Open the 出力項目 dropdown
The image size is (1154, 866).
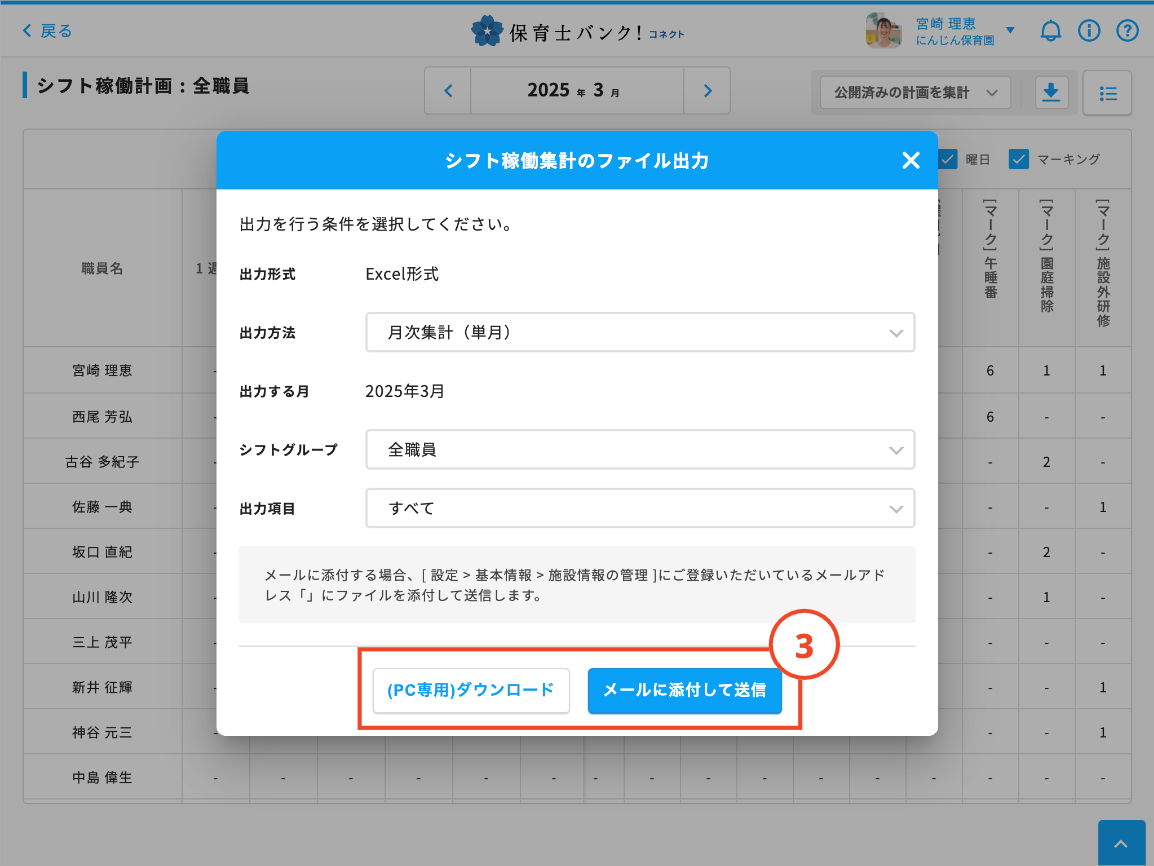click(x=640, y=508)
